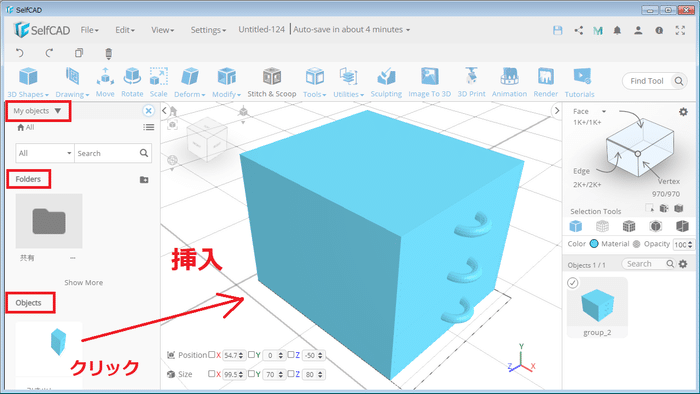Viewport: 700px width, 394px height.
Task: Toggle the Size Y checkbox
Action: [x=251, y=373]
